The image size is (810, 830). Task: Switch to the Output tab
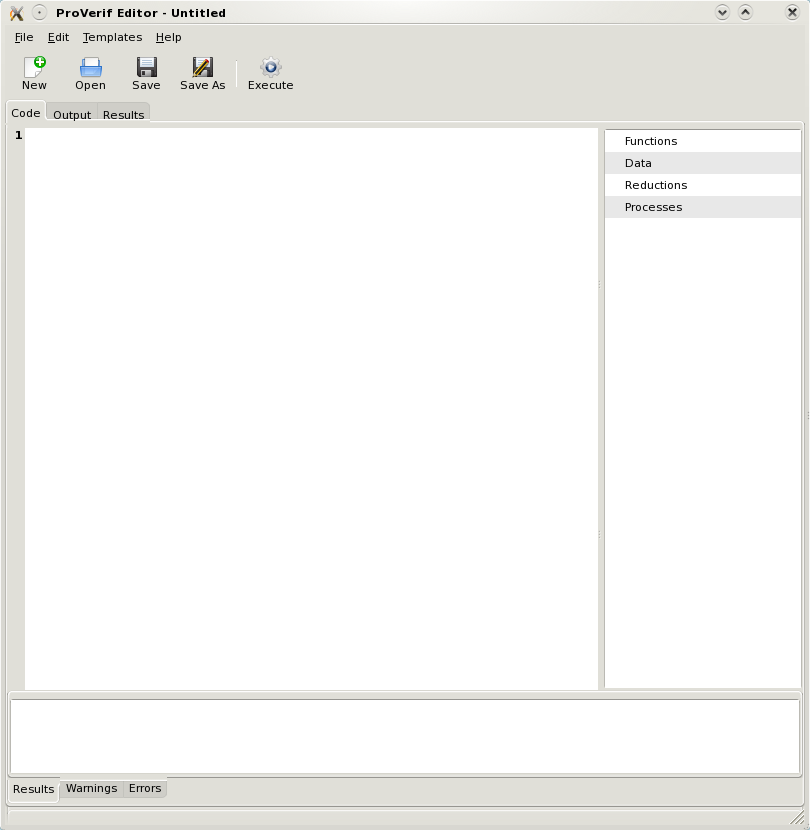[72, 115]
